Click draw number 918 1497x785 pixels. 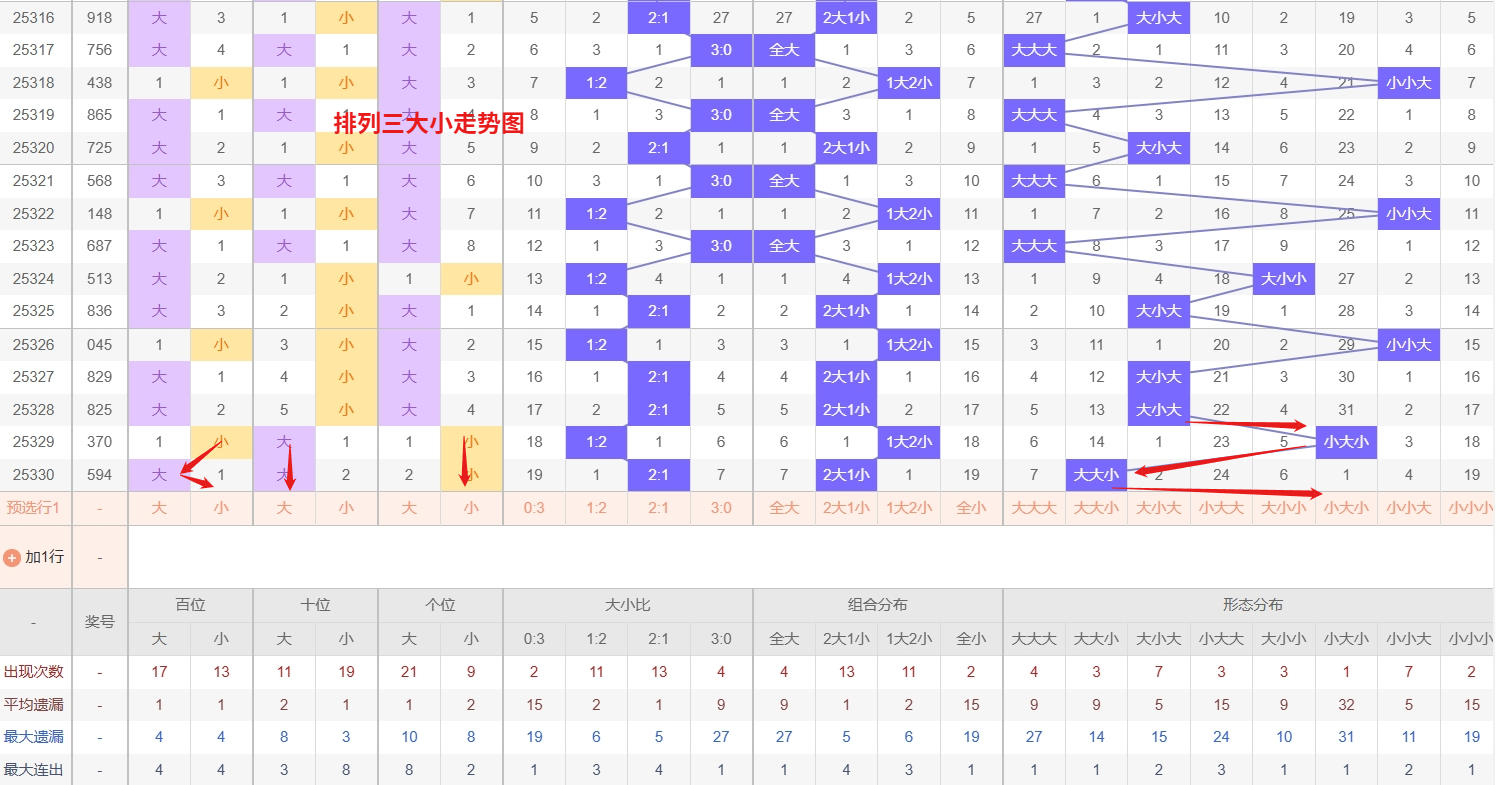point(100,17)
